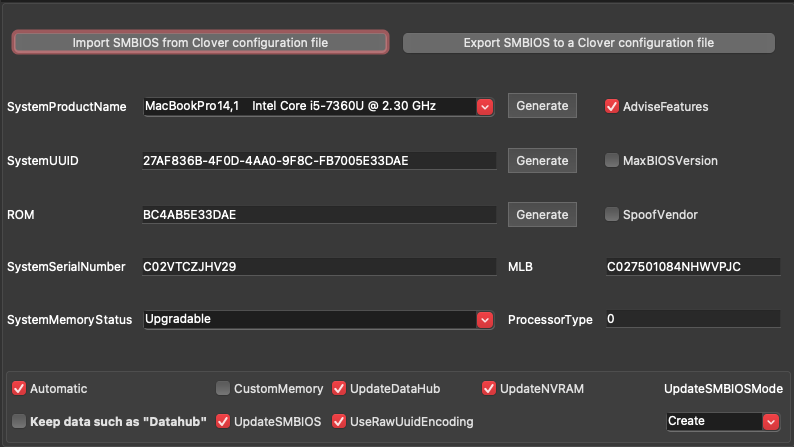Click Import SMBIOS from Clover configuration file
The height and width of the screenshot is (447, 794).
click(200, 43)
